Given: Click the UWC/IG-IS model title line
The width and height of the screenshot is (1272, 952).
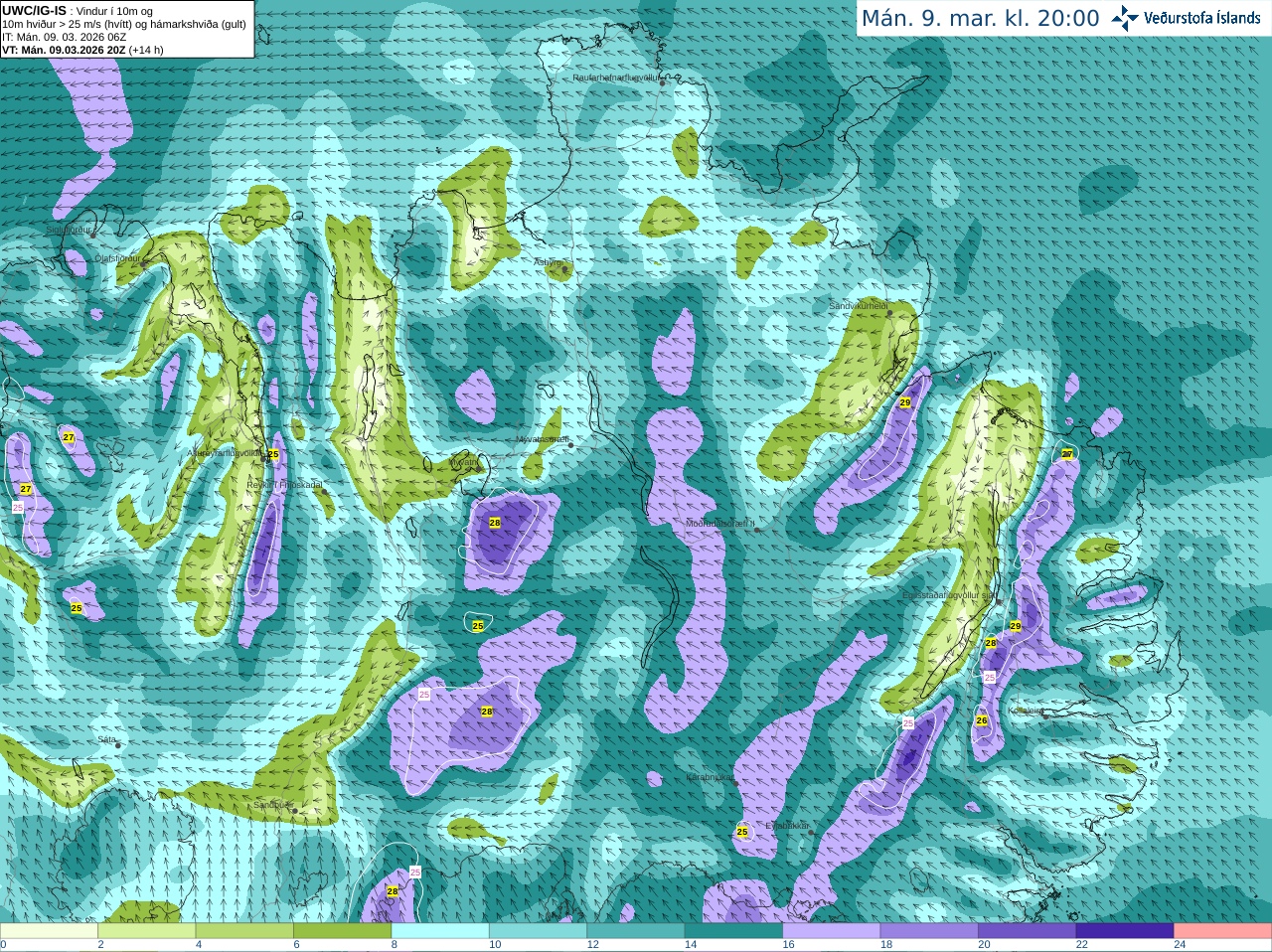Looking at the screenshot, I should coord(78,11).
